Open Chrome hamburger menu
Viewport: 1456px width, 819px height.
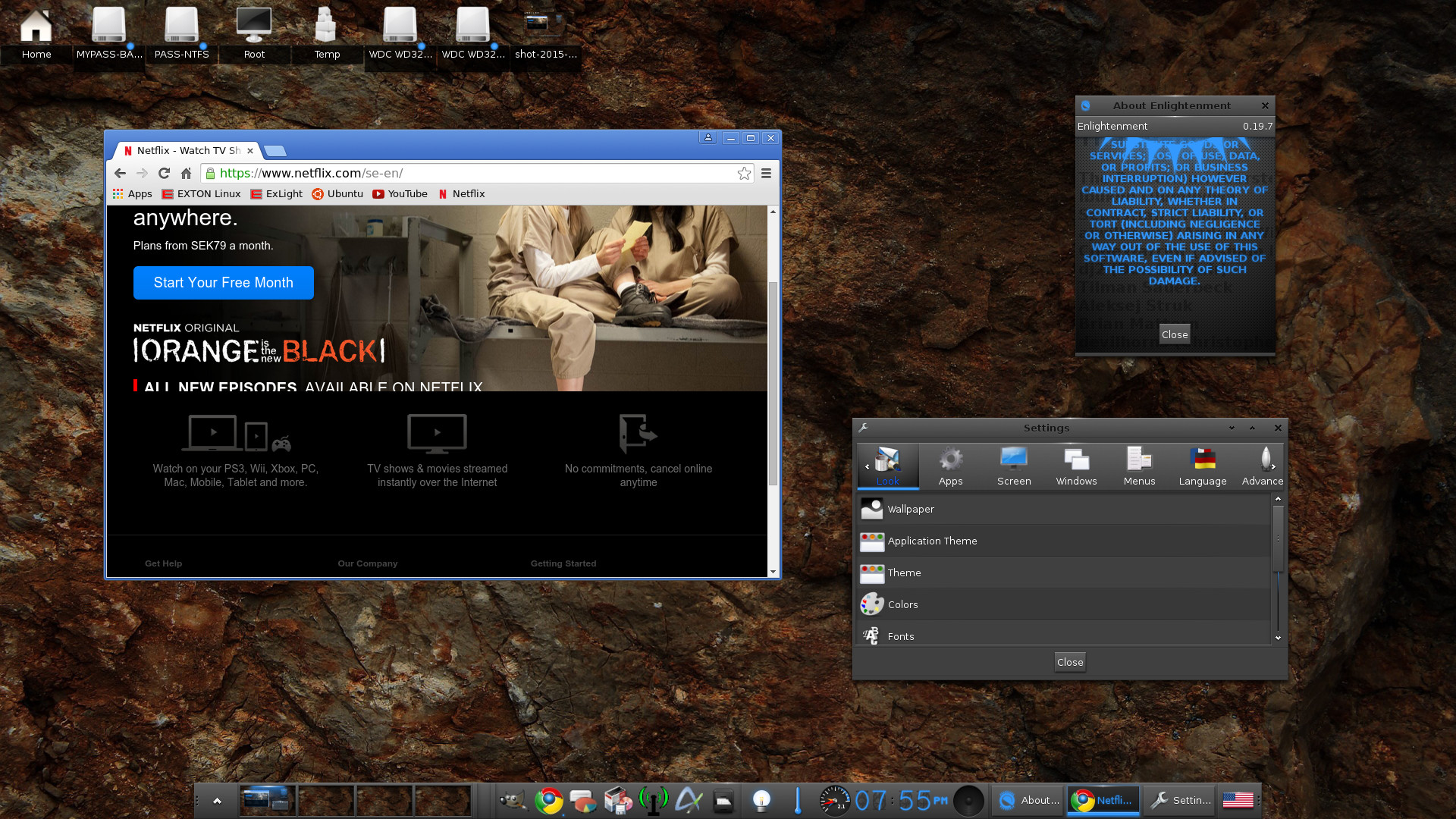766,174
